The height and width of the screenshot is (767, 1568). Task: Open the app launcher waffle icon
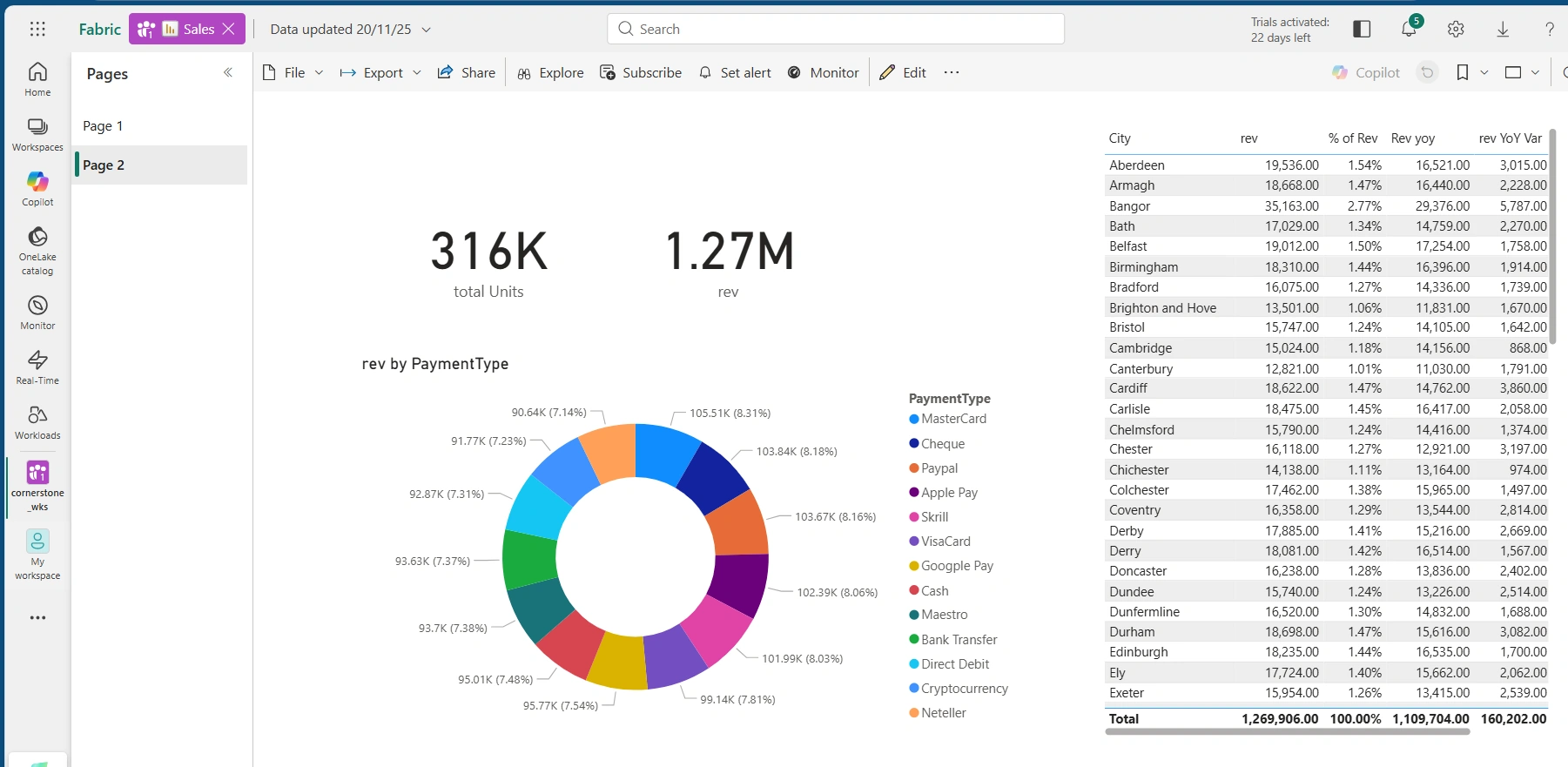[x=37, y=29]
